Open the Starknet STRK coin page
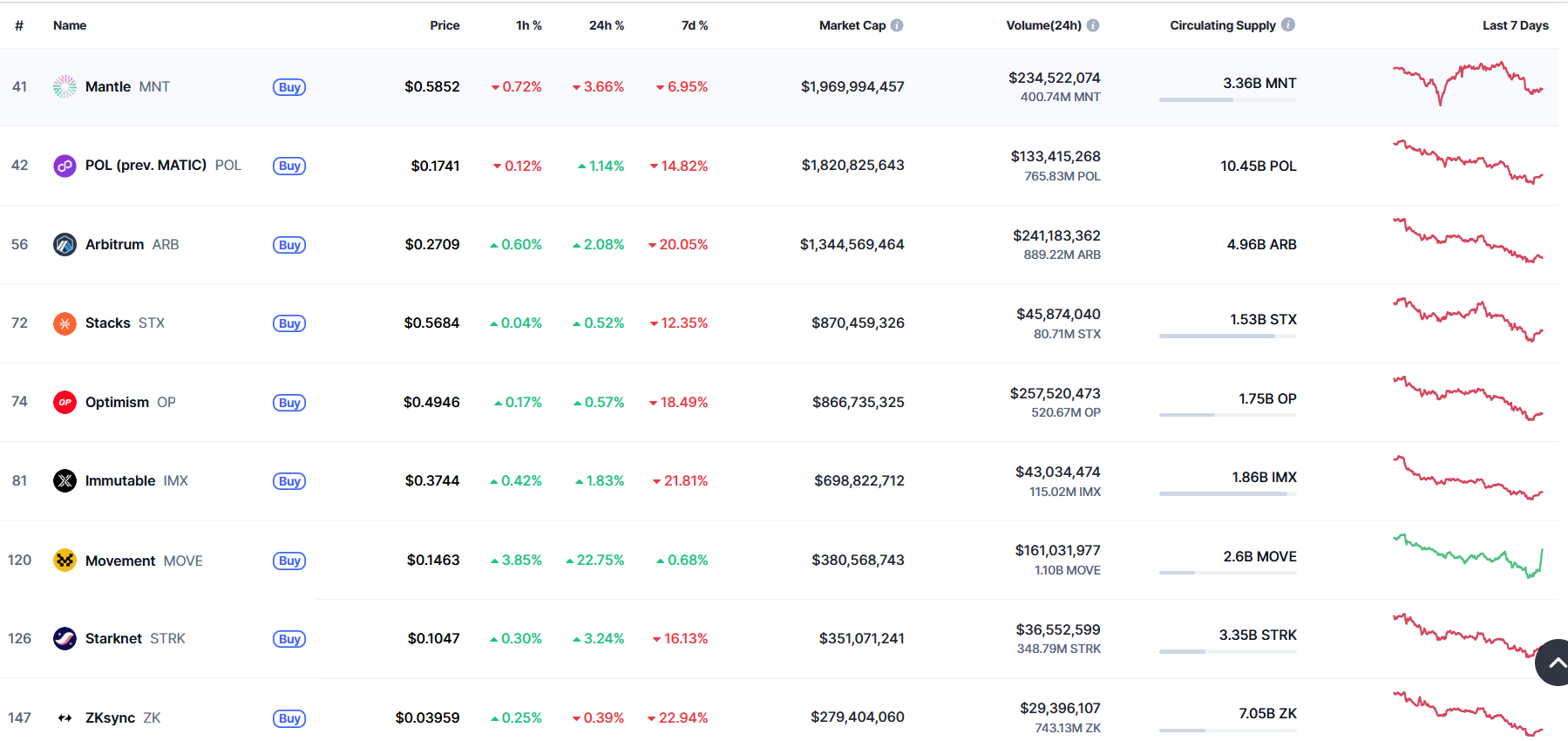The width and height of the screenshot is (1568, 741). click(x=135, y=638)
